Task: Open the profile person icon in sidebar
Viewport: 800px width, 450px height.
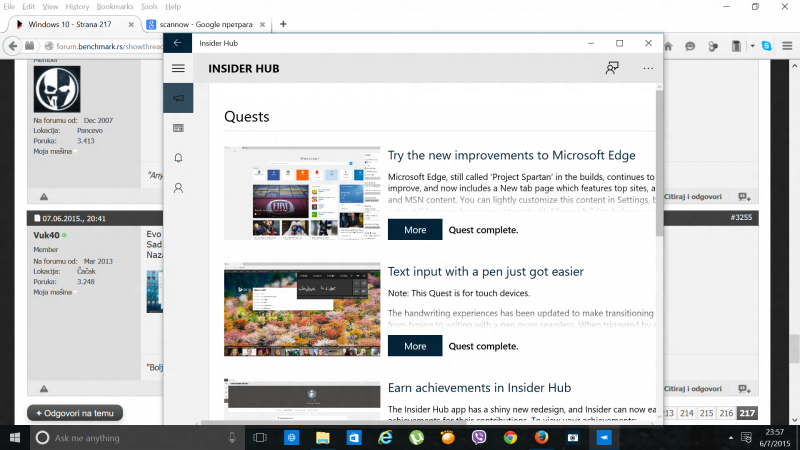Action: [178, 188]
